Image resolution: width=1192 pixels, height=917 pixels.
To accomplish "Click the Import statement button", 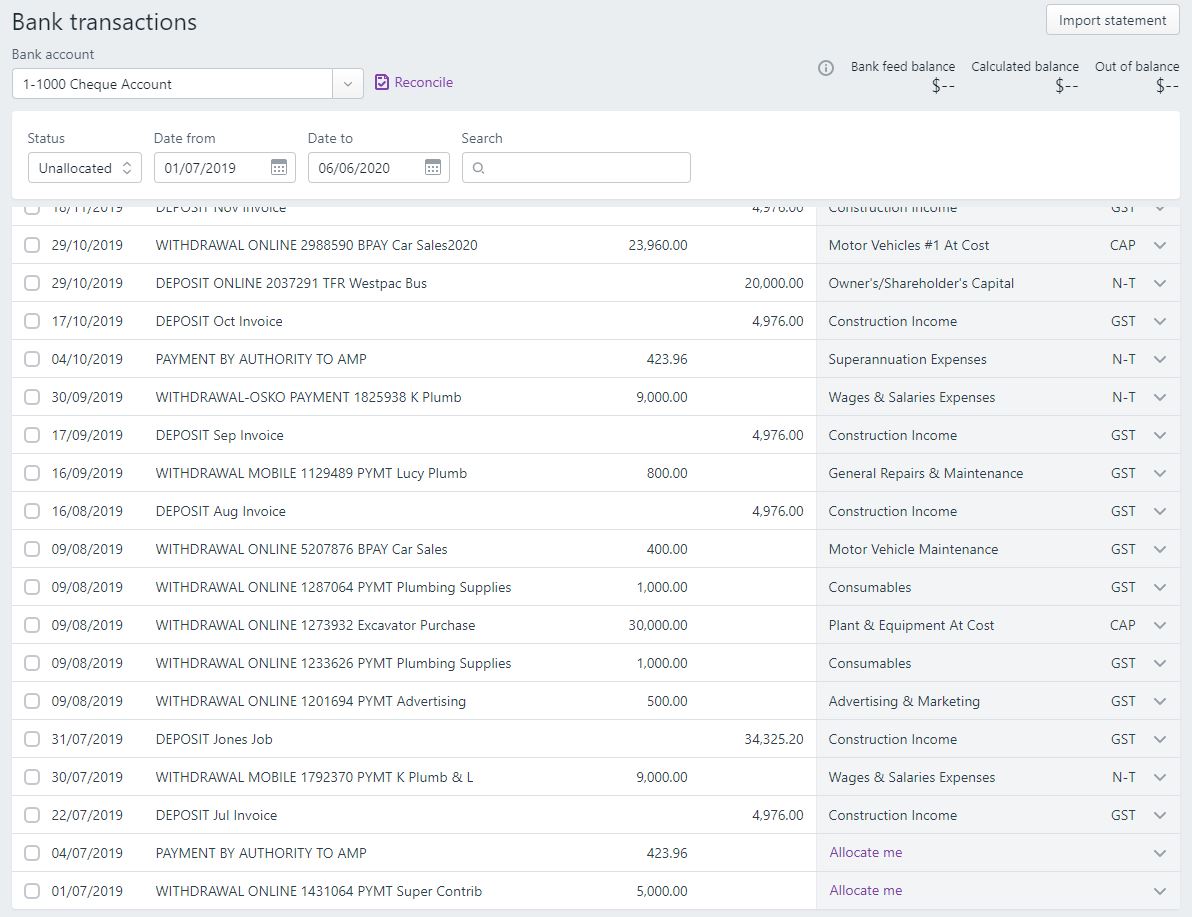I will 1112,19.
